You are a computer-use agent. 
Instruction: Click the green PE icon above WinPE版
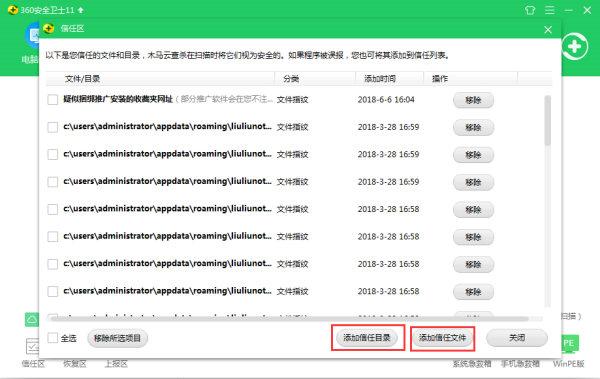[x=570, y=343]
